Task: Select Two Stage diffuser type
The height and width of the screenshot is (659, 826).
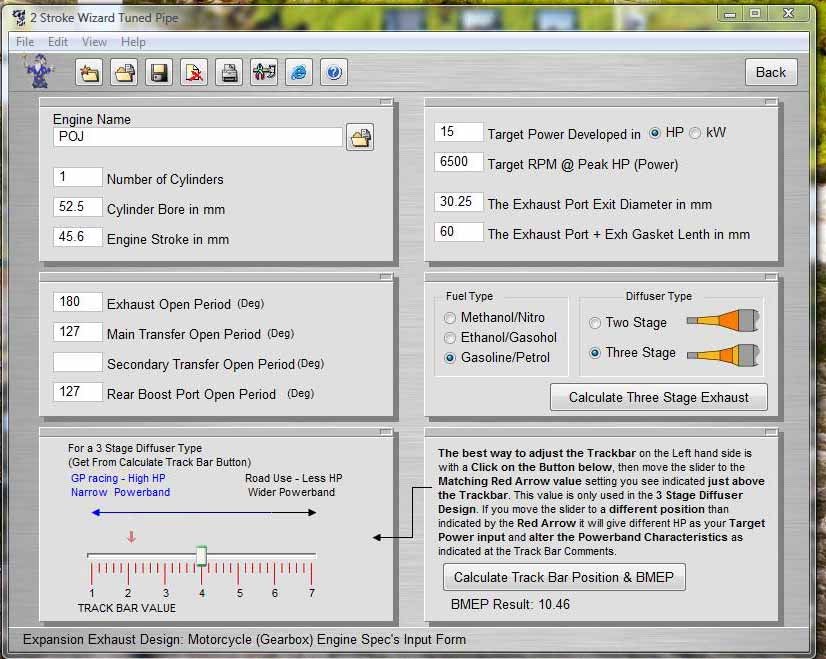Action: 596,323
